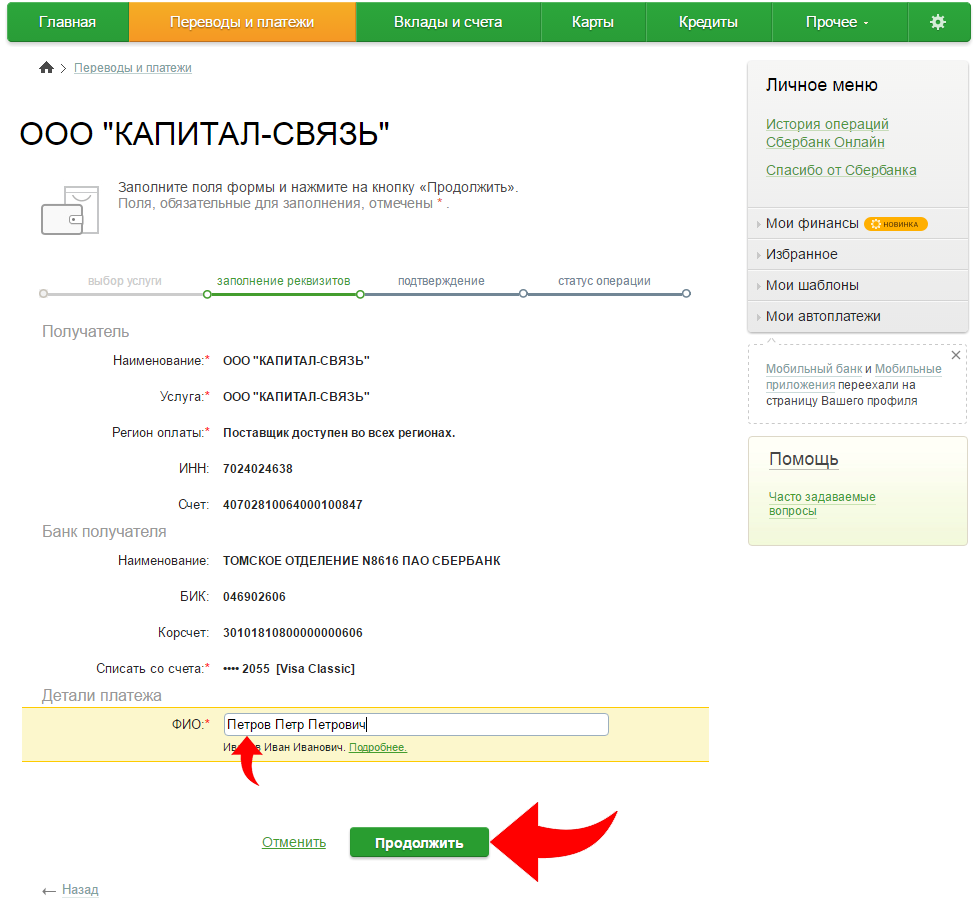This screenshot has width=978, height=922.
Task: Click the заполнение реквизитов step label
Action: 283,281
